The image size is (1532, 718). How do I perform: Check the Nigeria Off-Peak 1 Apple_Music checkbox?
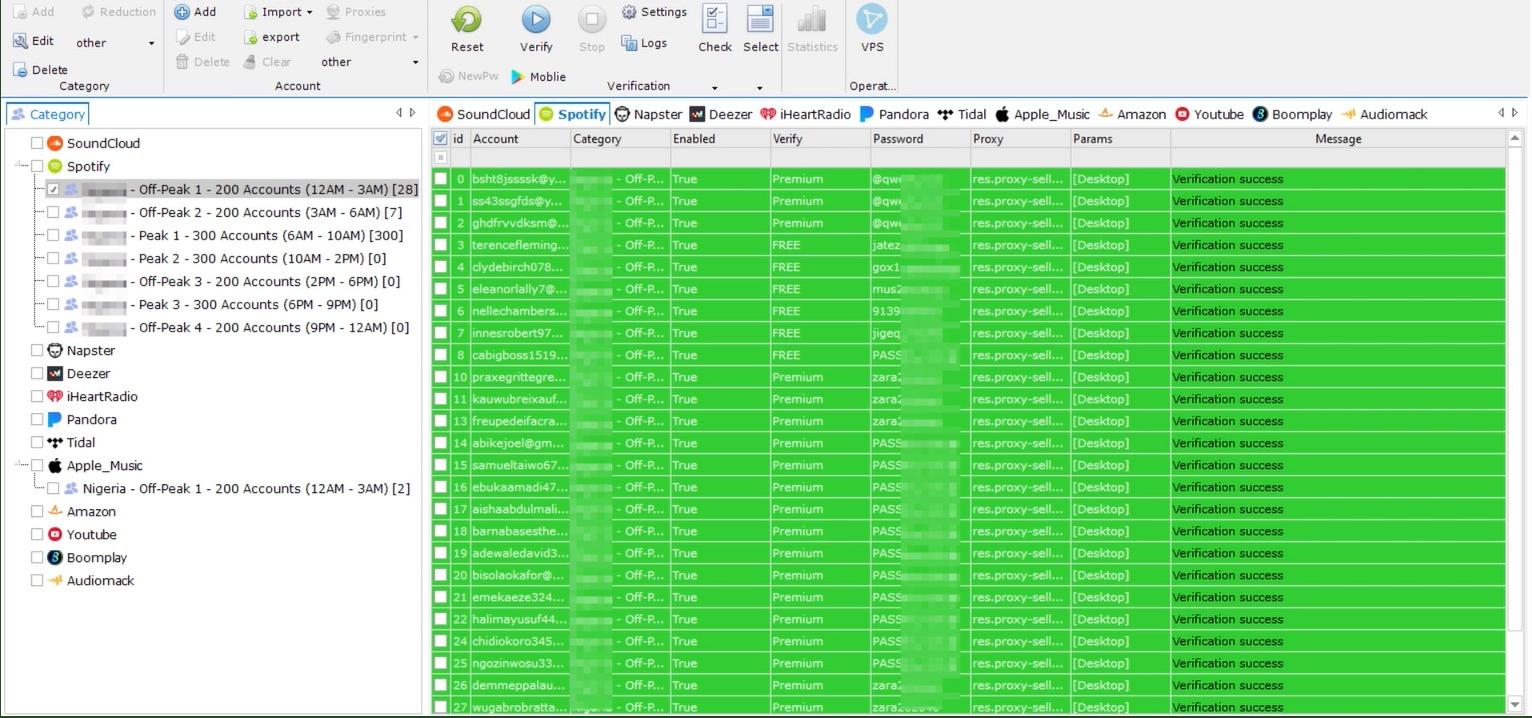tap(53, 489)
